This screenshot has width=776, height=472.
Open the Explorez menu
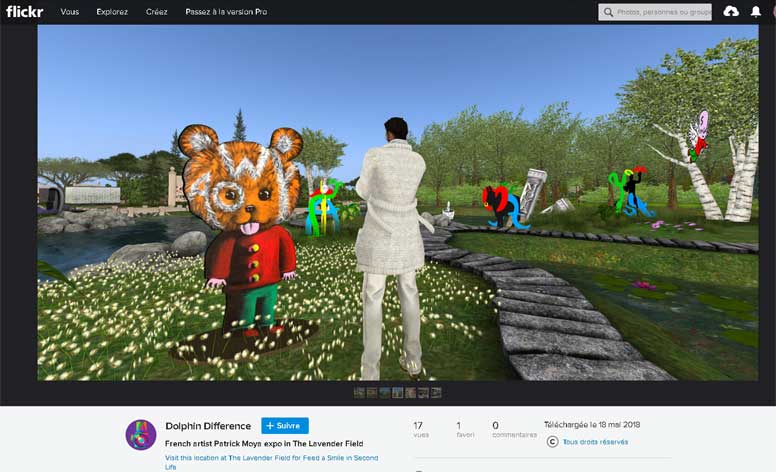tap(112, 12)
